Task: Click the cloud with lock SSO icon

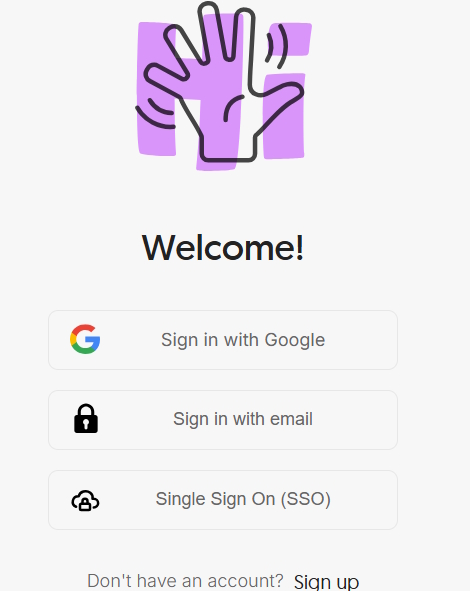Action: [x=86, y=501]
